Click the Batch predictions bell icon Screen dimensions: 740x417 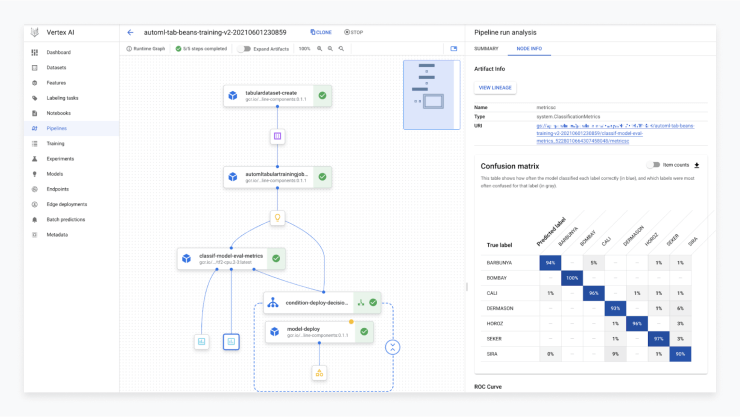click(x=34, y=219)
